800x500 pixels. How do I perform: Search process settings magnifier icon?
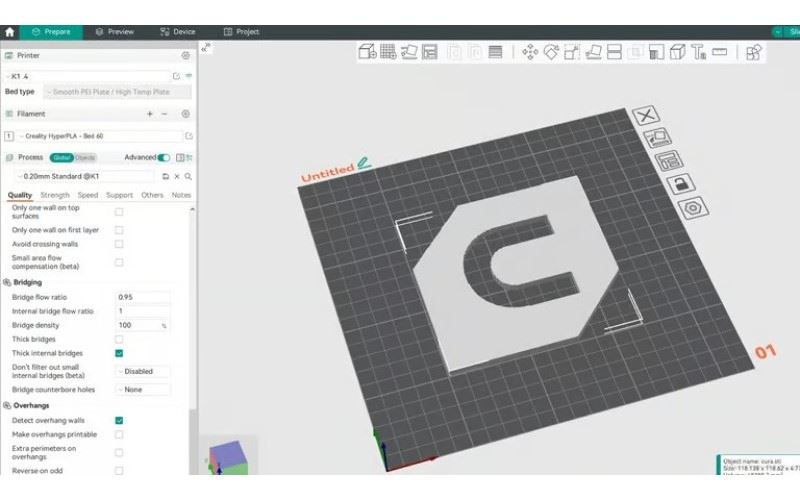pyautogui.click(x=188, y=177)
